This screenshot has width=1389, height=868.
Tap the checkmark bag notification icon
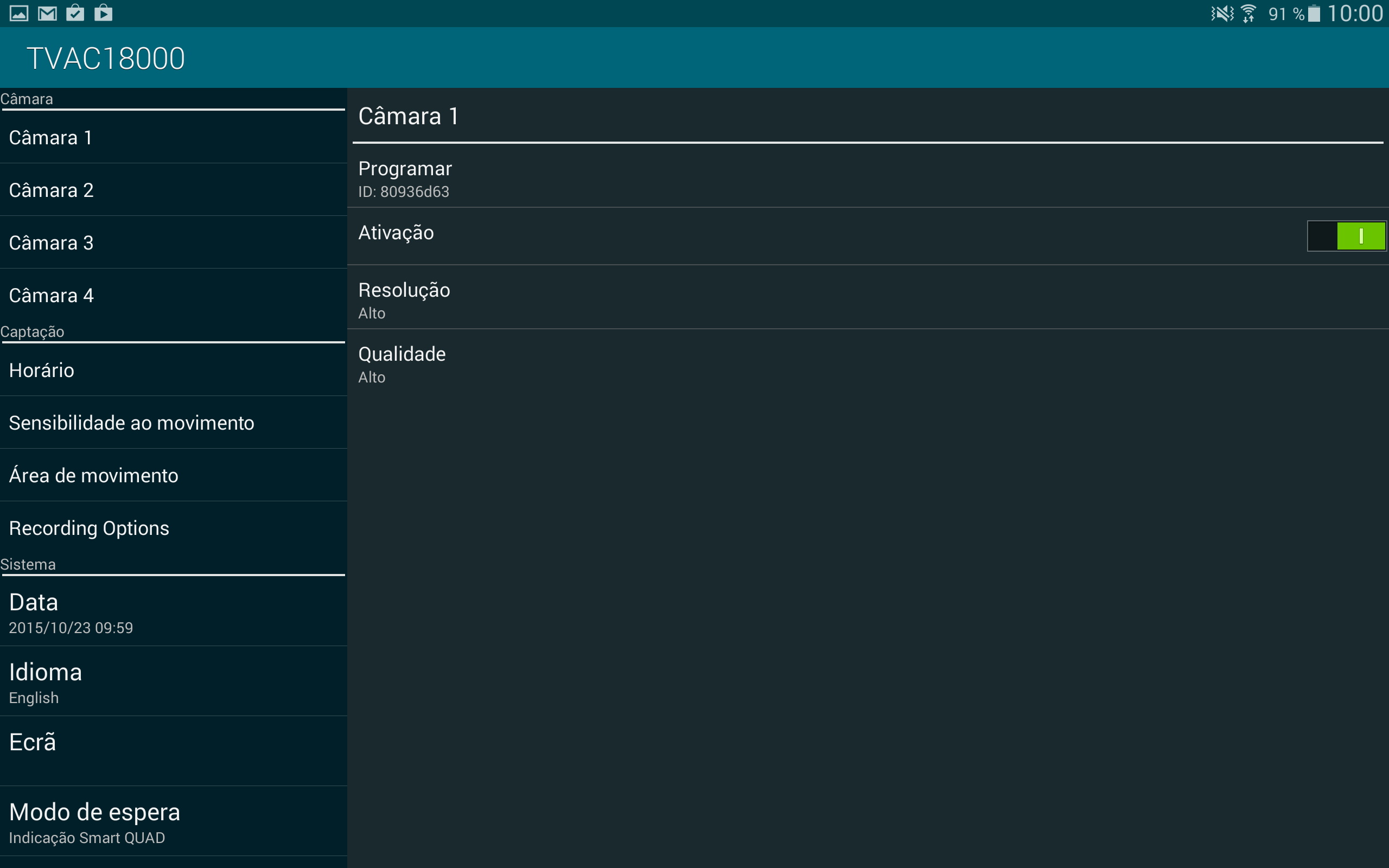click(x=75, y=12)
